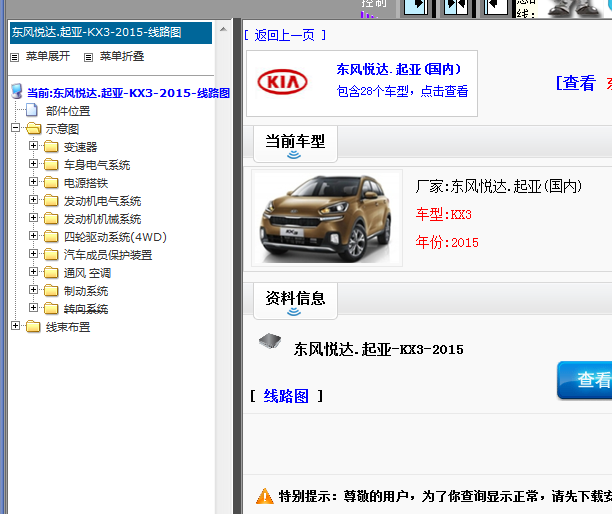
Task: Click the gray chip icon beside 东风悦达.起亚-KX3-2015
Action: [270, 341]
